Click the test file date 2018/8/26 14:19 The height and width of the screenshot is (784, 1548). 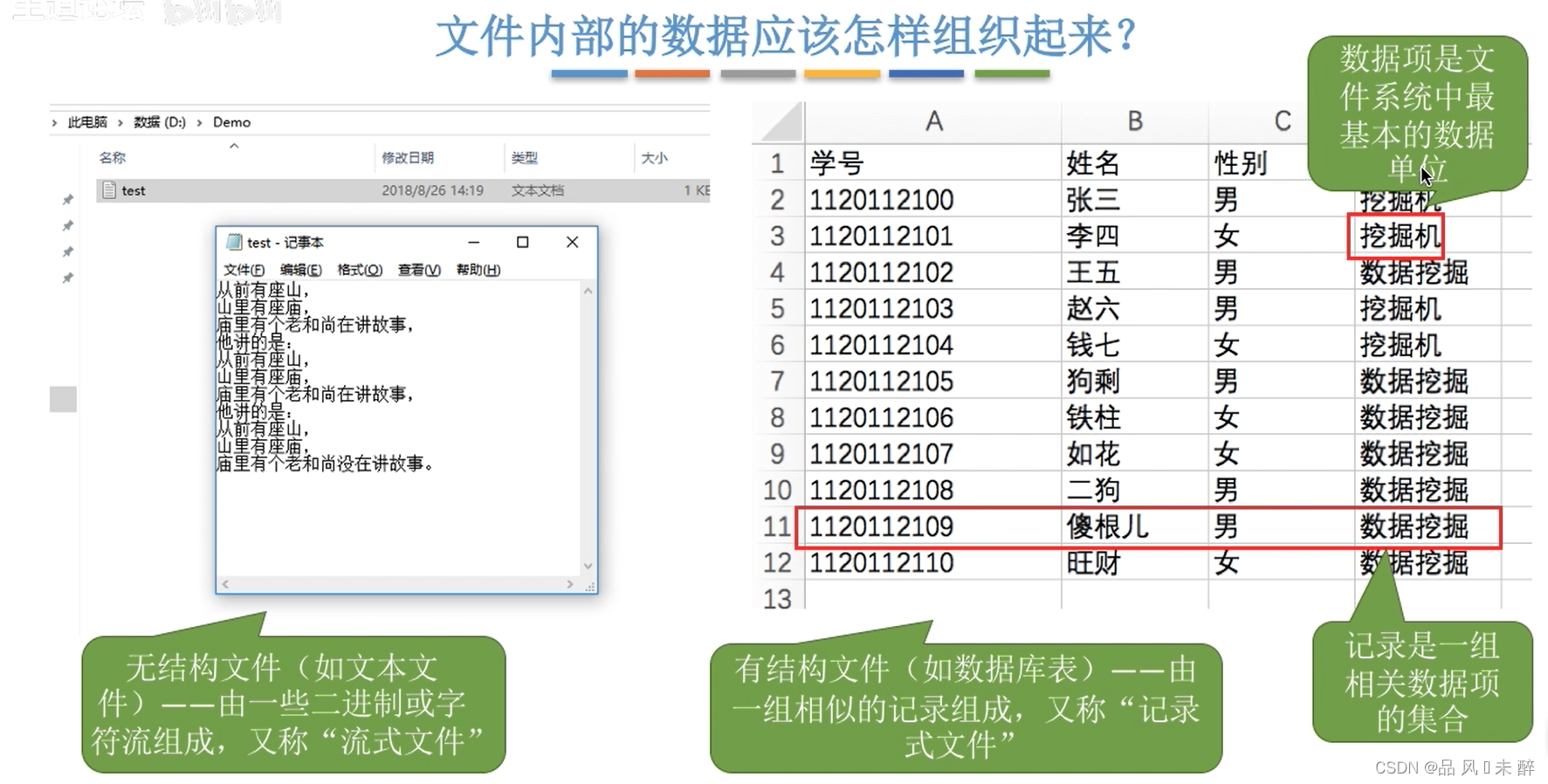point(432,190)
